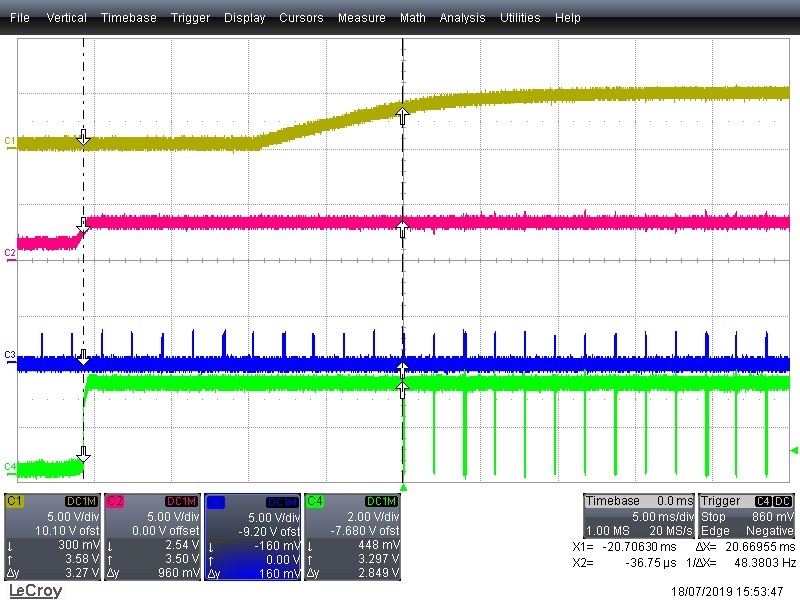The height and width of the screenshot is (600, 800).
Task: Click the C2 channel descriptor label
Action: click(x=114, y=501)
